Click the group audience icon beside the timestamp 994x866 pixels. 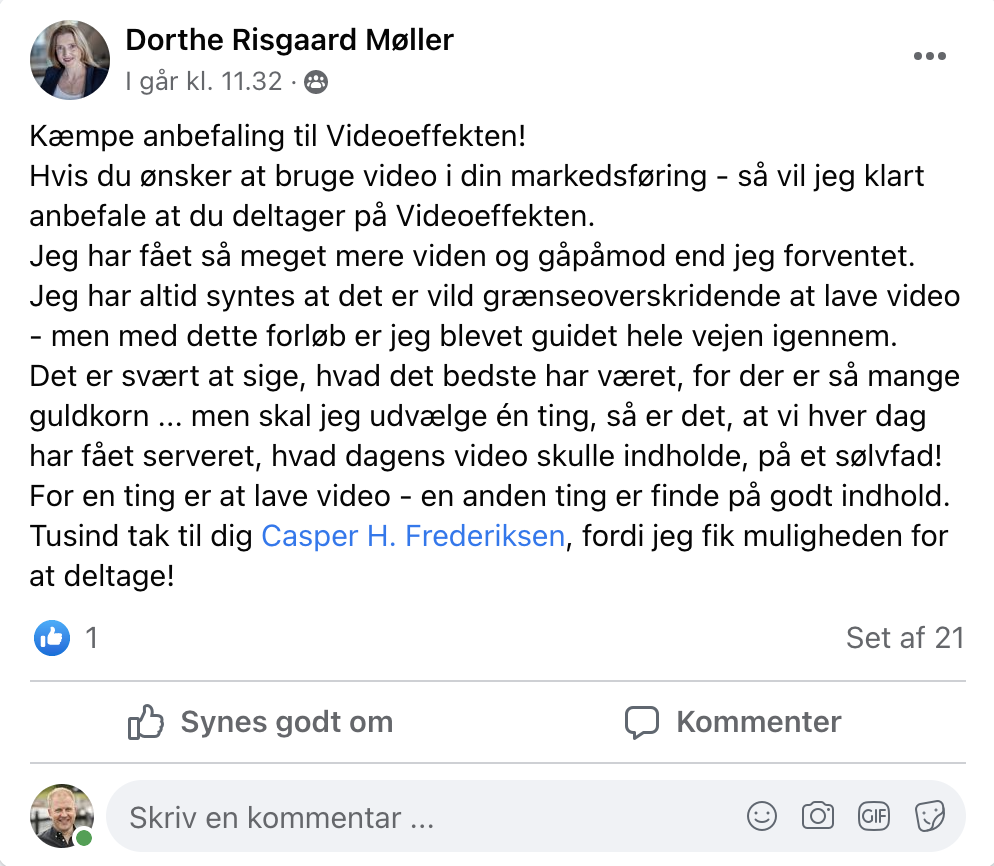315,82
